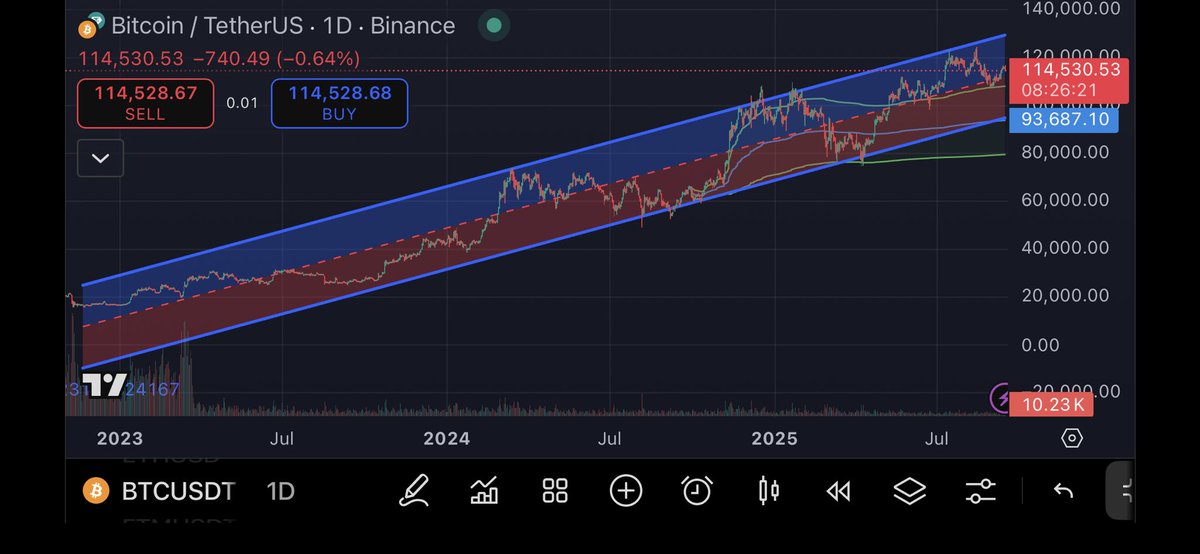Open the chart settings sliders icon
Image resolution: width=1200 pixels, height=554 pixels.
coord(981,491)
